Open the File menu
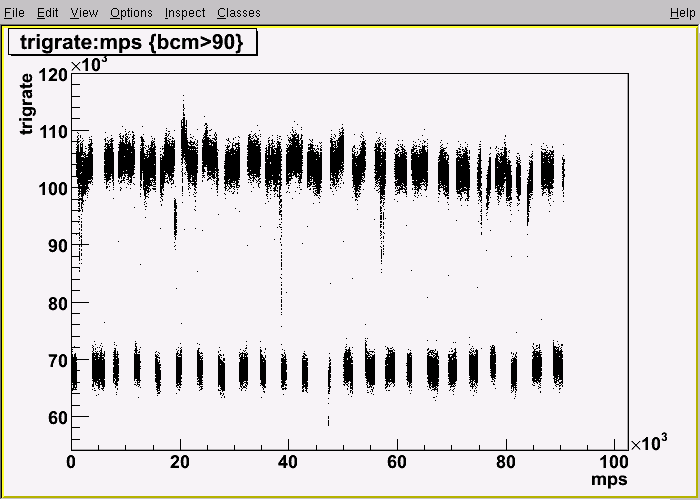 [14, 13]
